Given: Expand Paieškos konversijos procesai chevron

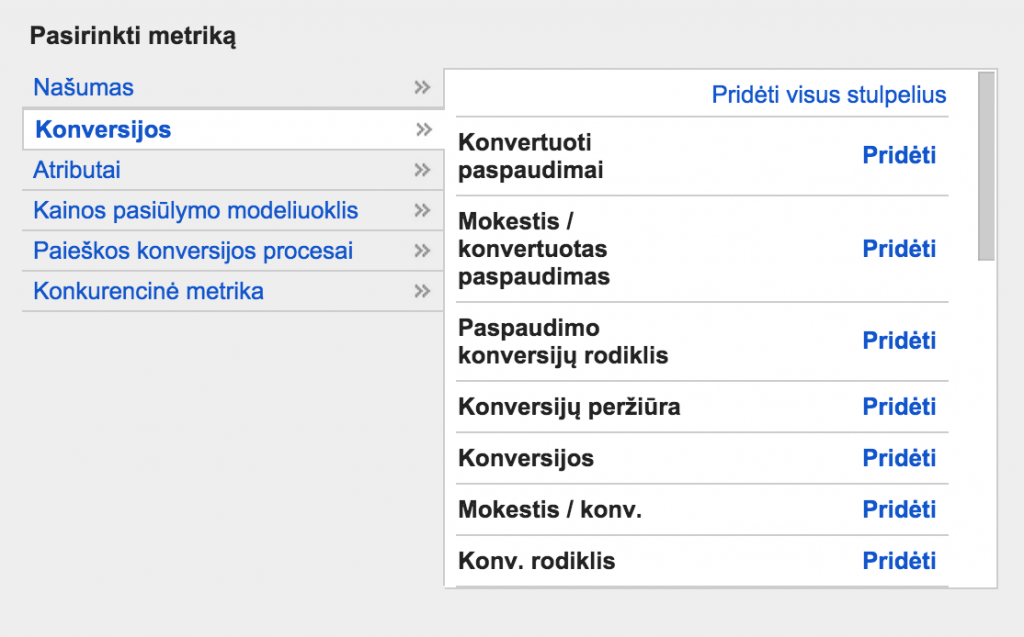Looking at the screenshot, I should [422, 251].
